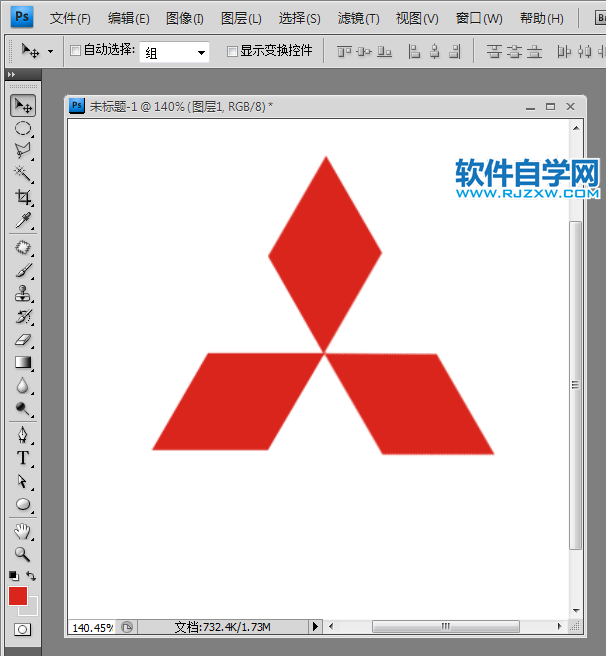Distribute bottom edges of layers
The width and height of the screenshot is (606, 656).
534,52
